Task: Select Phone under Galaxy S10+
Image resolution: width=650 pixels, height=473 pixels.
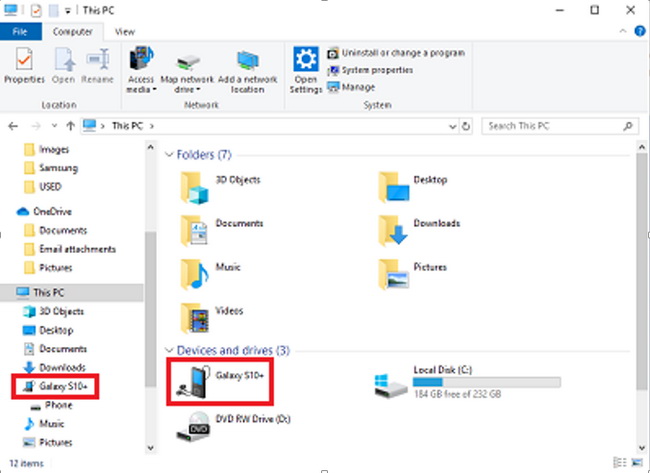Action: 51,405
